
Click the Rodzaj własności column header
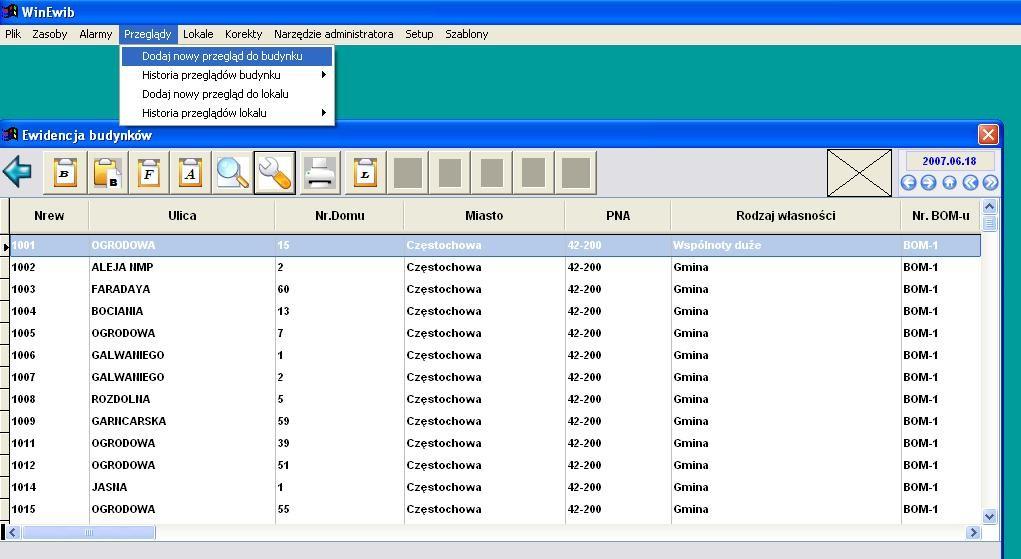click(785, 216)
